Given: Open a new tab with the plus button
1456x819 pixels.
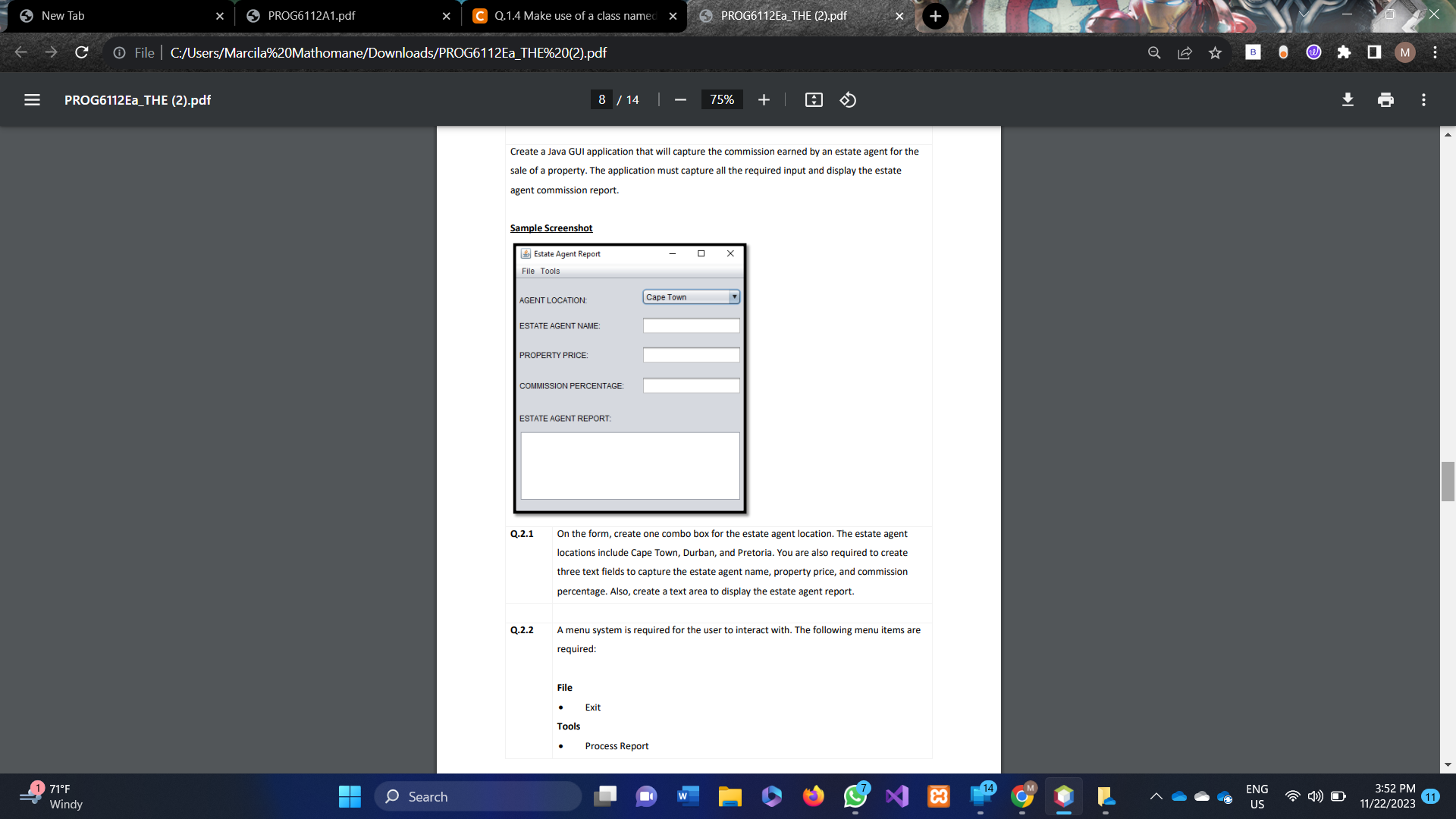Looking at the screenshot, I should (x=935, y=15).
